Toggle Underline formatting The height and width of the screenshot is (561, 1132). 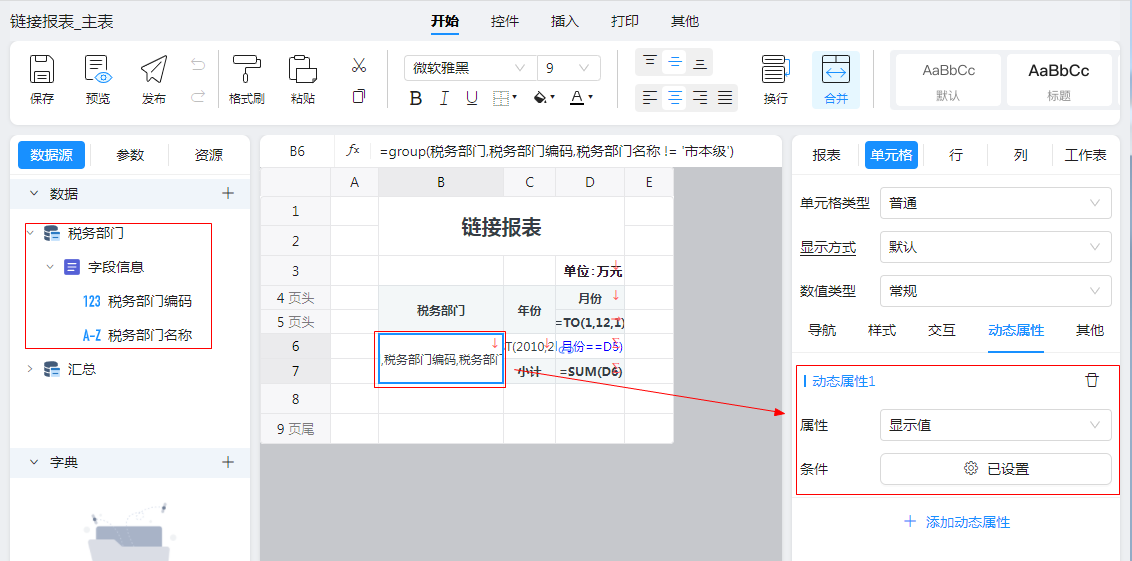(472, 98)
